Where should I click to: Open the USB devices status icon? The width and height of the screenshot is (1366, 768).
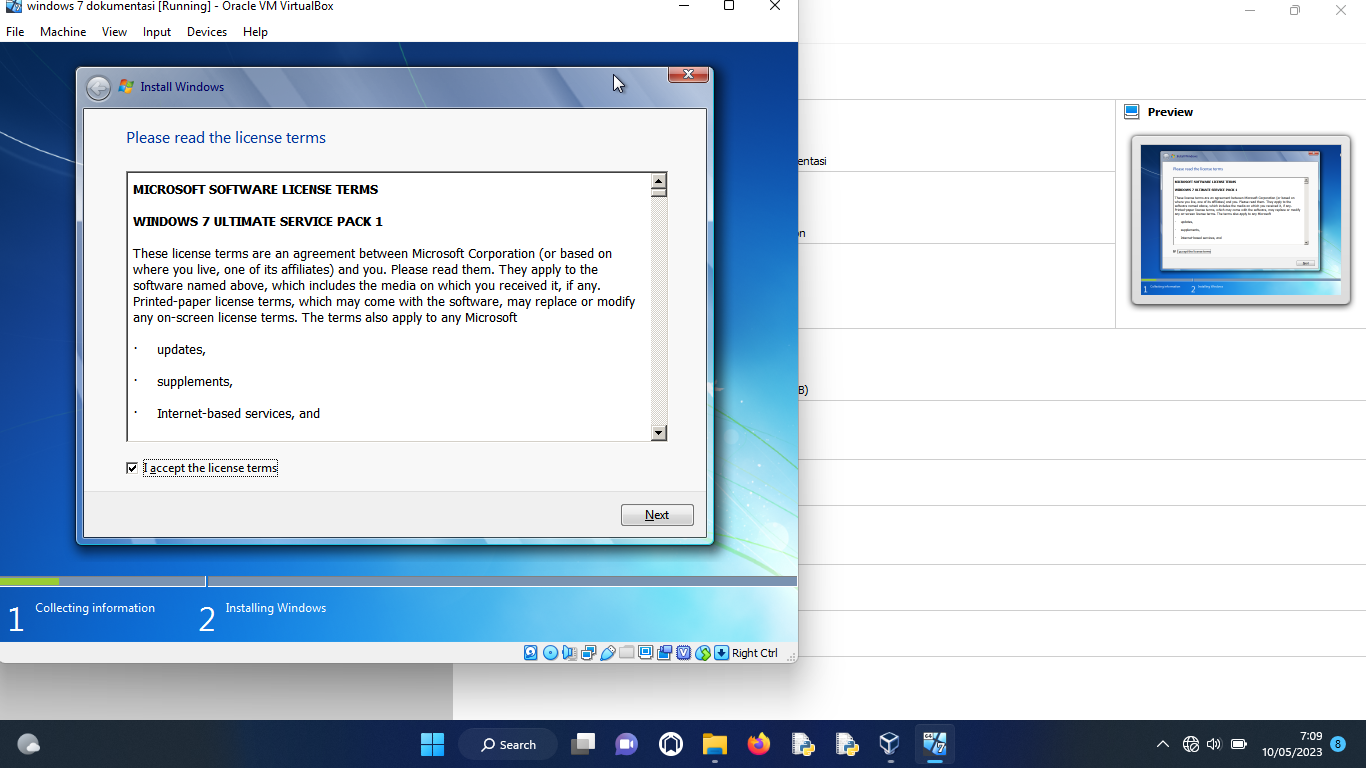[x=607, y=653]
